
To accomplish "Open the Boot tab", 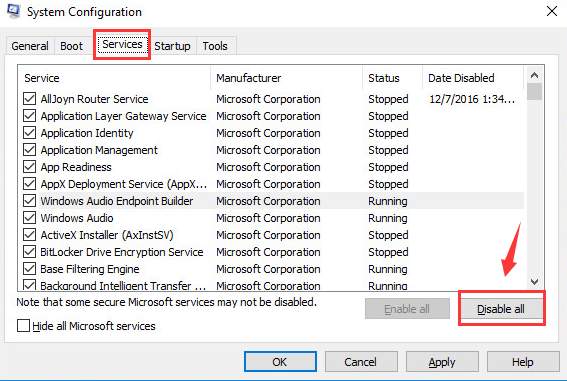I will 71,46.
